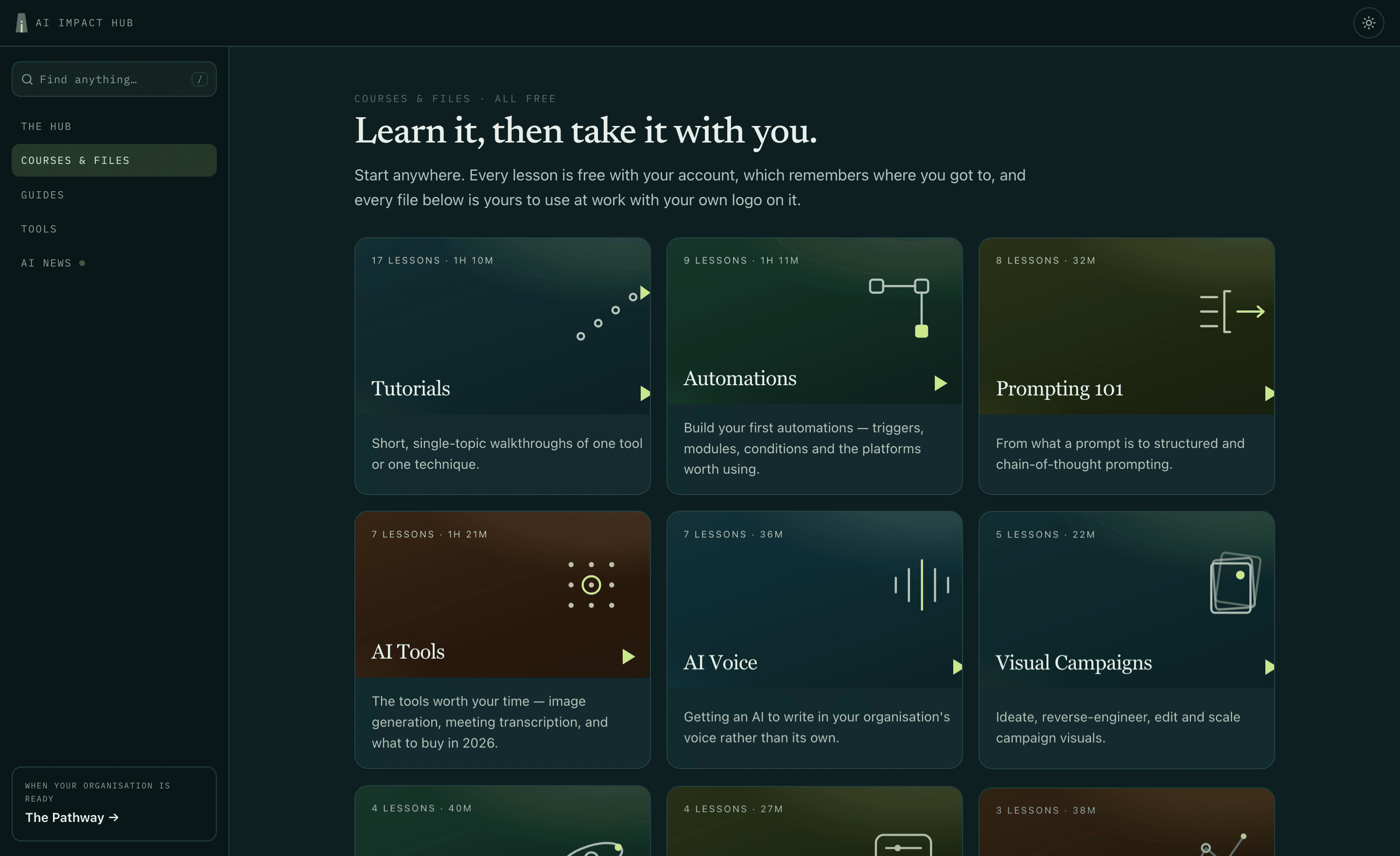Play the Automations course
The width and height of the screenshot is (1400, 856).
(x=940, y=383)
